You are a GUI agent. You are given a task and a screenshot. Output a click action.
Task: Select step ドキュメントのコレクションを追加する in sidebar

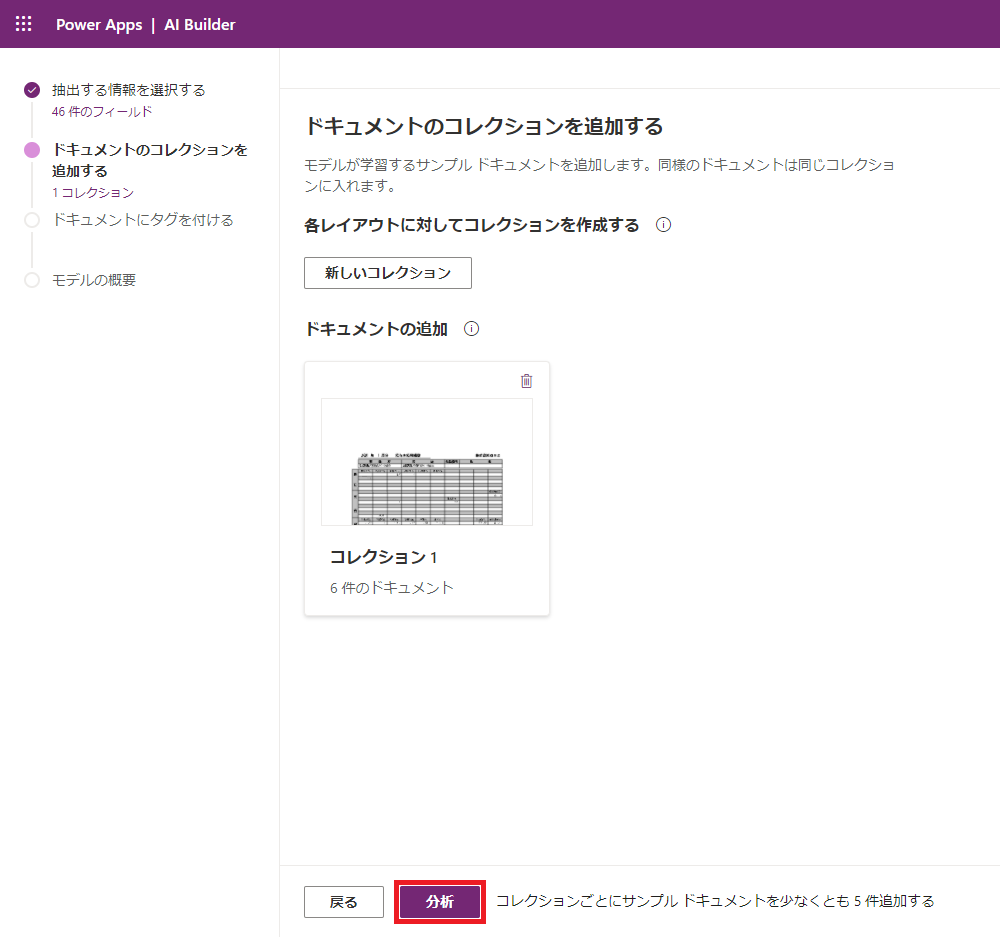pyautogui.click(x=150, y=160)
